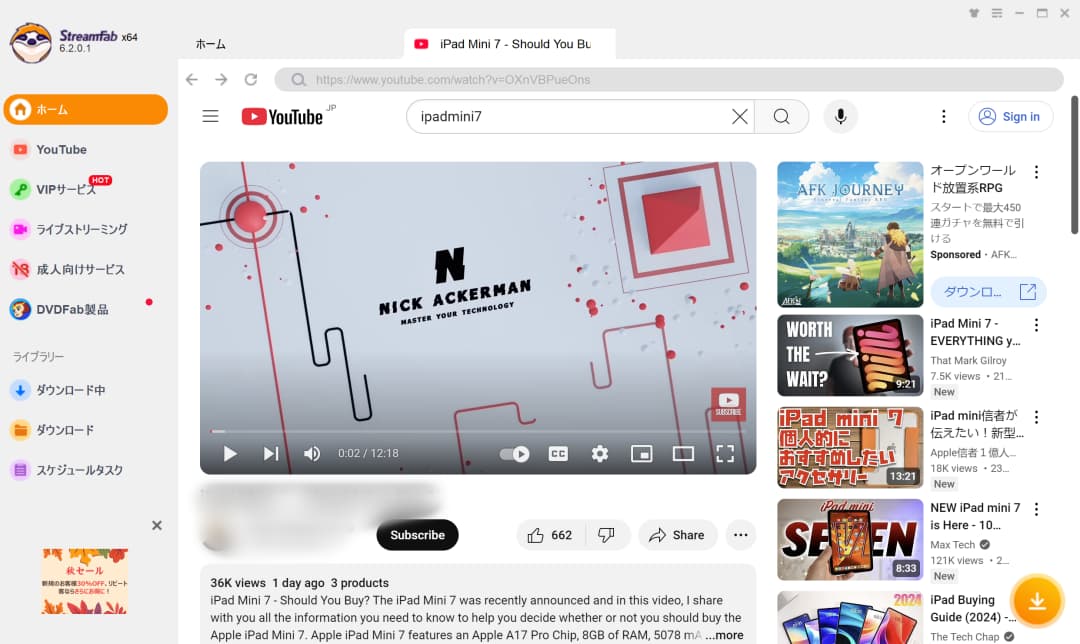Open the ホーム sidebar item
Screen dimensions: 1080x644
(x=85, y=110)
